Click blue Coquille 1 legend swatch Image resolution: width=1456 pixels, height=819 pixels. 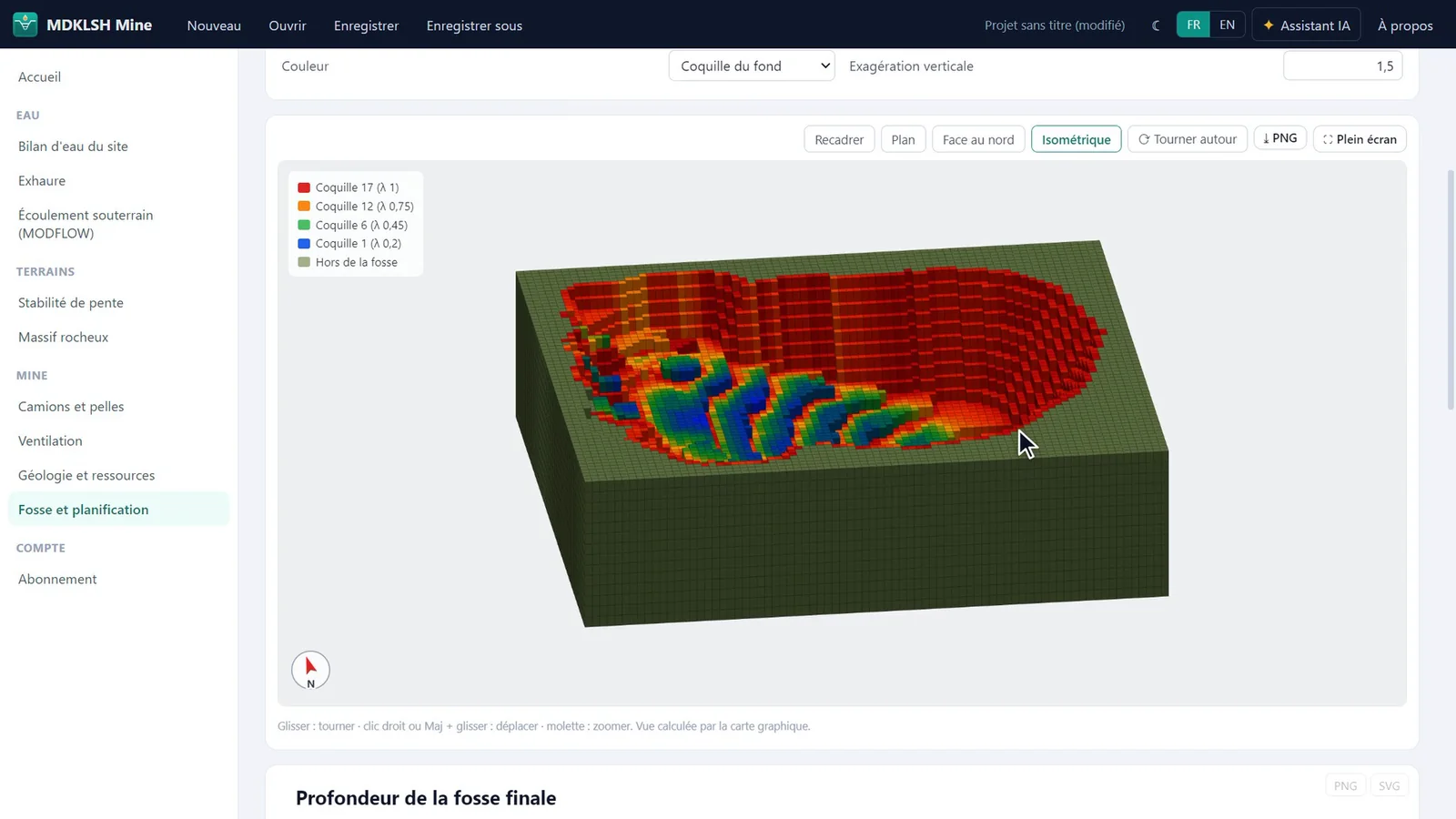[x=304, y=244]
